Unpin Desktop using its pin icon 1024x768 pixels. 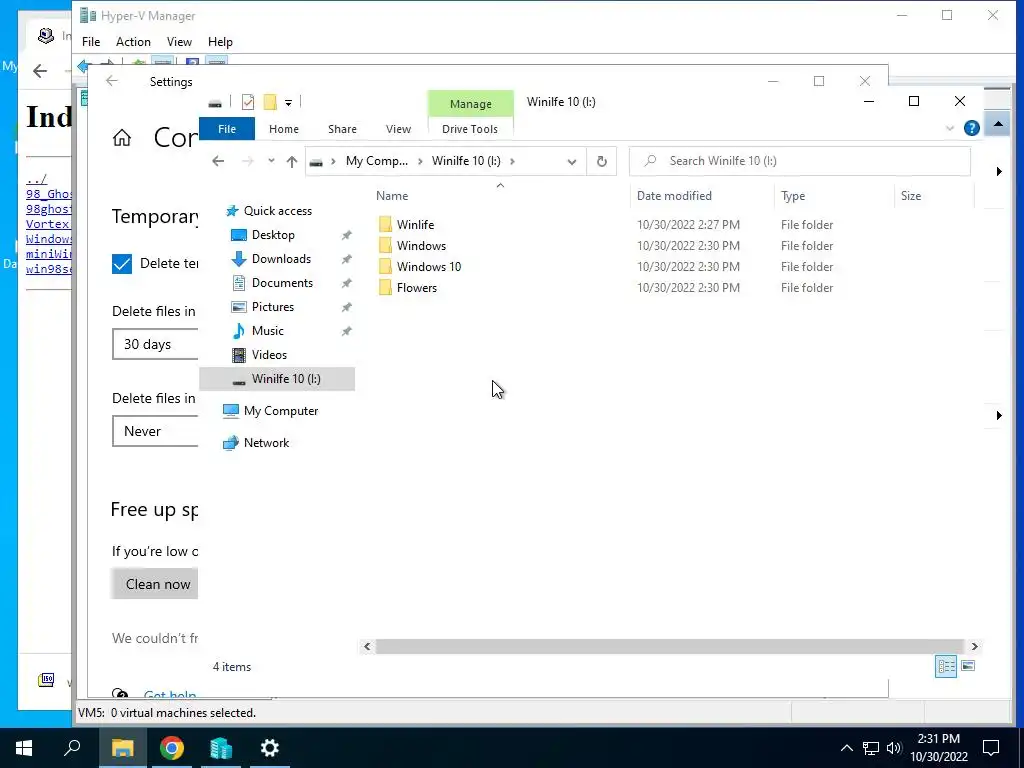[347, 235]
